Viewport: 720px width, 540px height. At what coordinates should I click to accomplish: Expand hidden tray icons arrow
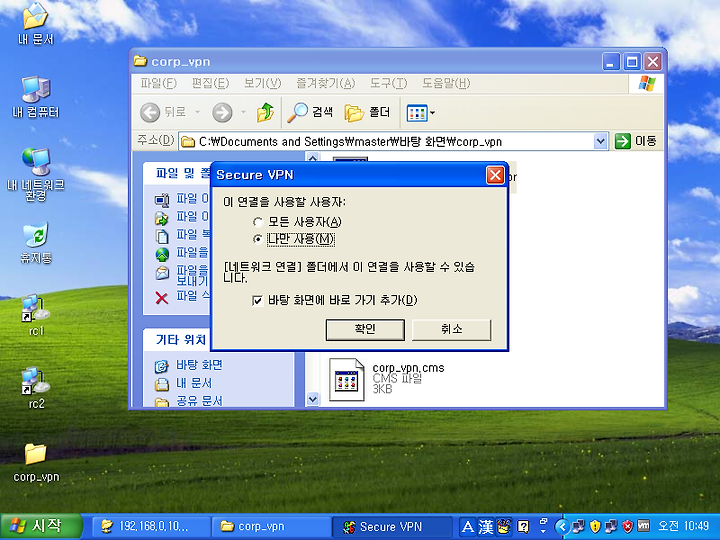coord(562,527)
